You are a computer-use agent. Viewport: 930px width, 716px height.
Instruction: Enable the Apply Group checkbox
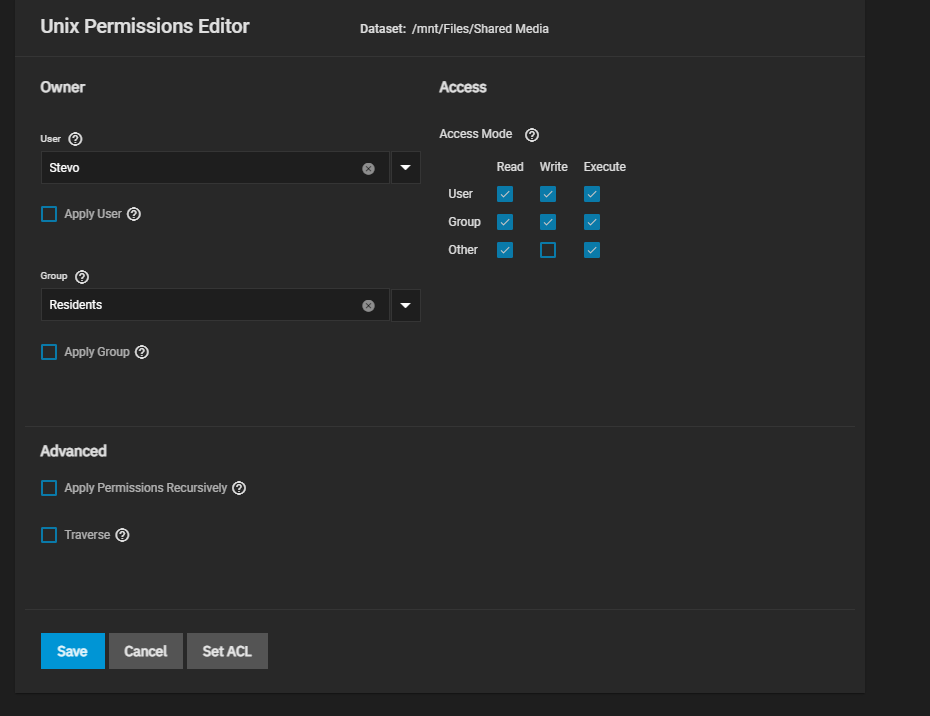(x=49, y=352)
